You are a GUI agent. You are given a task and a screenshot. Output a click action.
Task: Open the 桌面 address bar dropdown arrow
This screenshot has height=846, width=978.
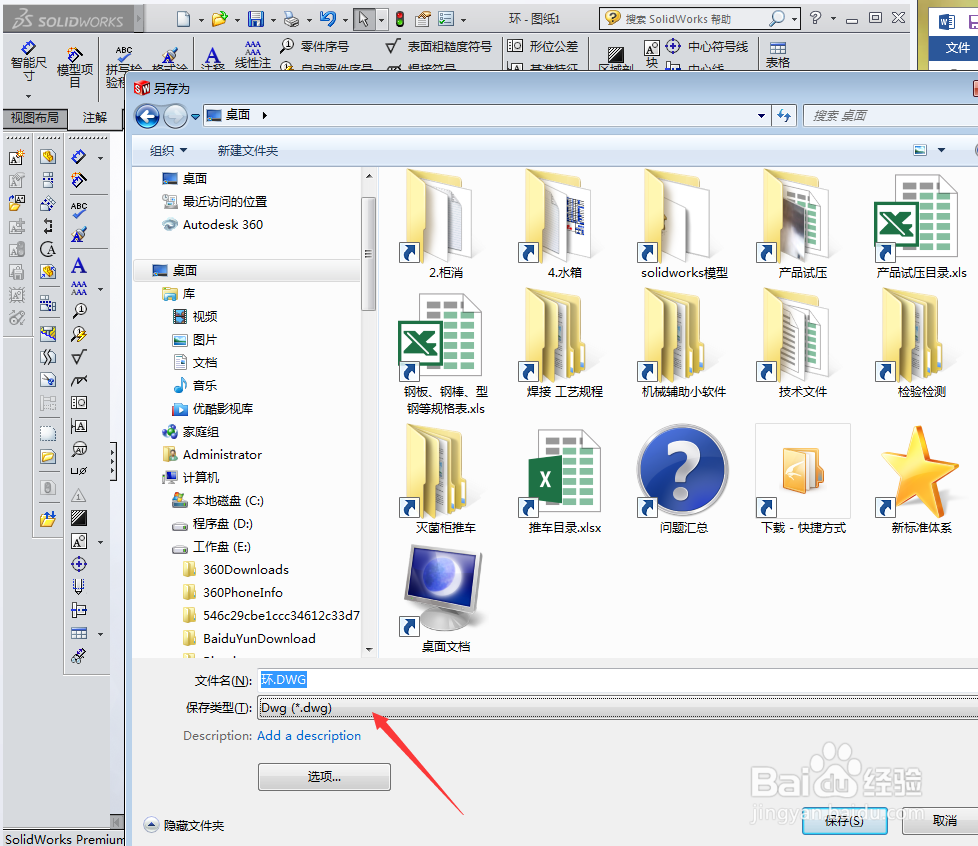pyautogui.click(x=761, y=115)
